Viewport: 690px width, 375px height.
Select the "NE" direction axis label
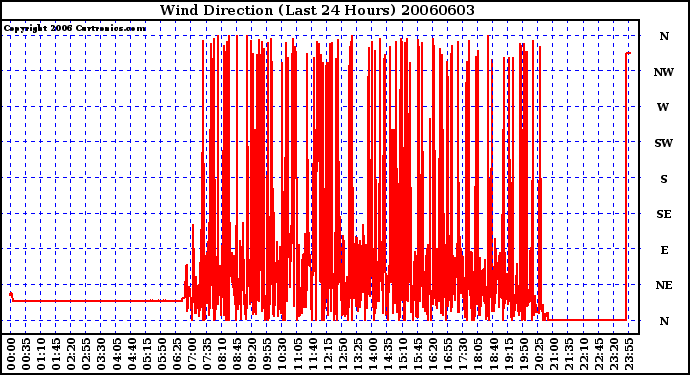pyautogui.click(x=664, y=286)
